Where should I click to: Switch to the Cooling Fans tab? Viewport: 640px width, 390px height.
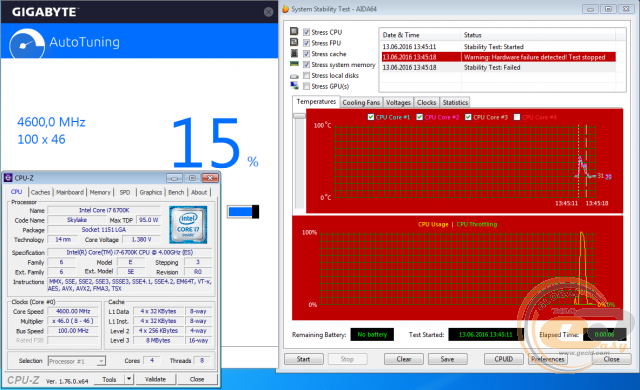point(361,102)
